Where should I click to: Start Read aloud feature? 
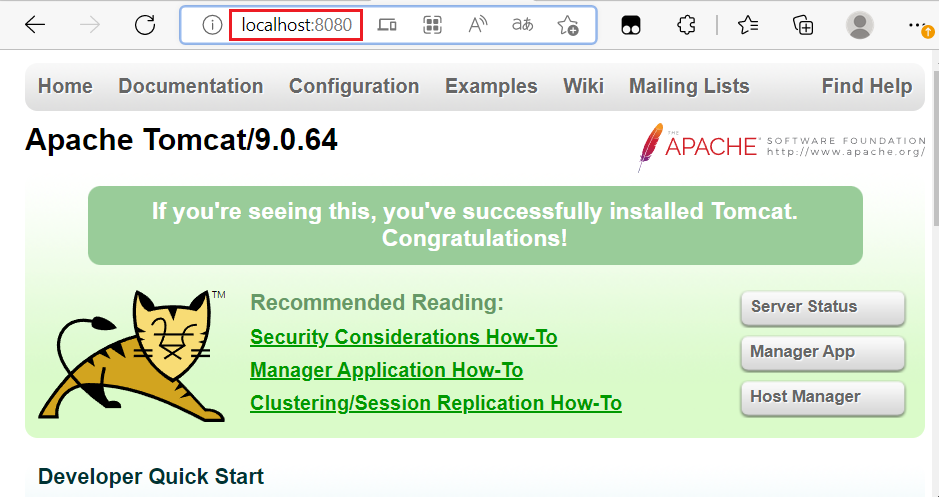click(x=477, y=25)
